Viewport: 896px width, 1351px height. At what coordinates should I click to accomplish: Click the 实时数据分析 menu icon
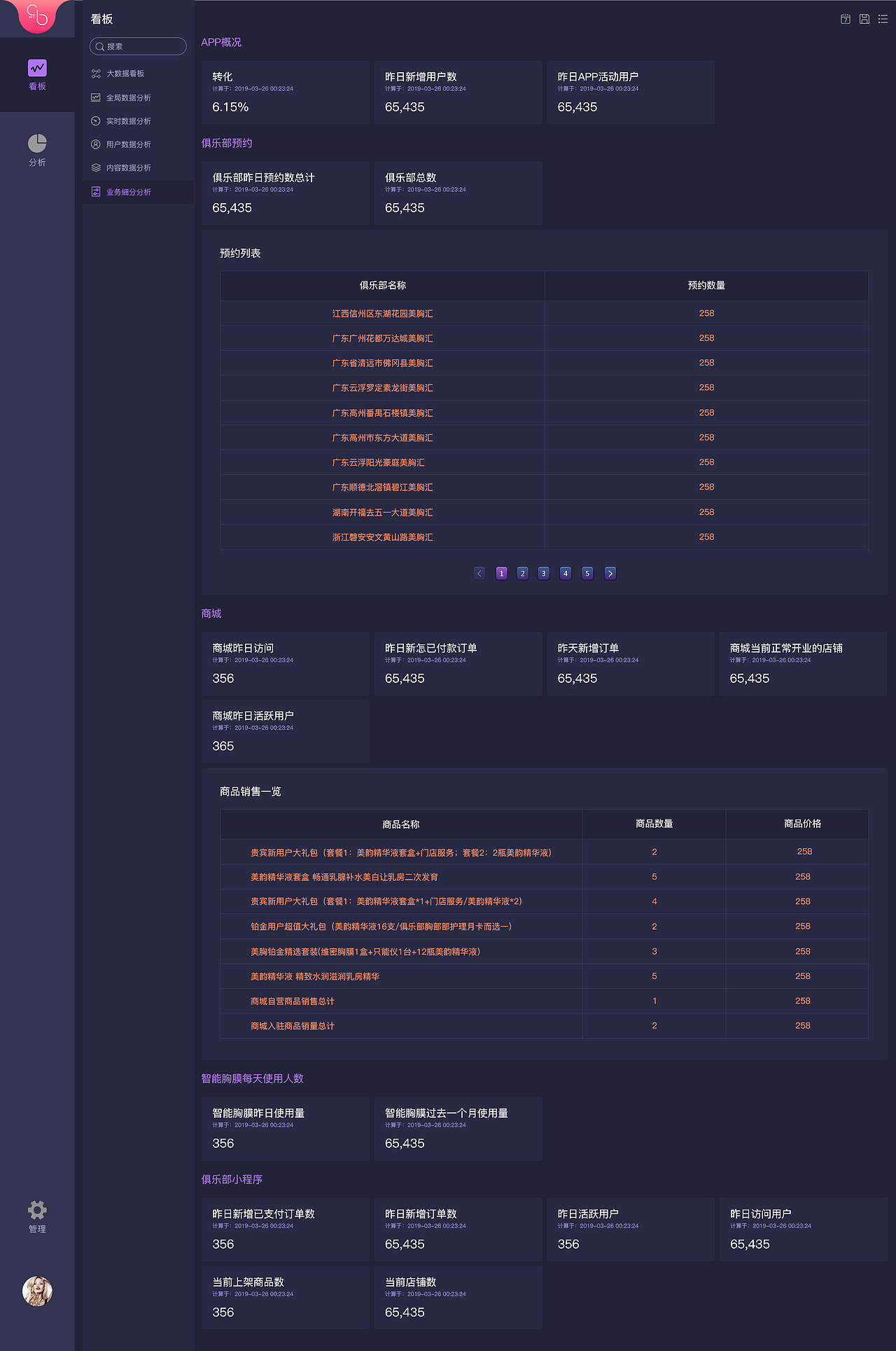point(96,121)
